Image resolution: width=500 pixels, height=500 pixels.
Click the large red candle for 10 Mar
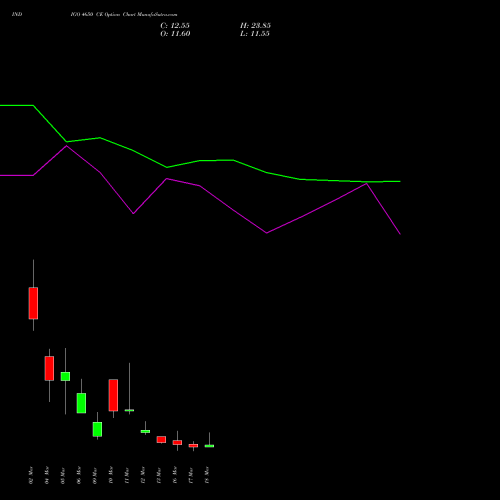113,395
